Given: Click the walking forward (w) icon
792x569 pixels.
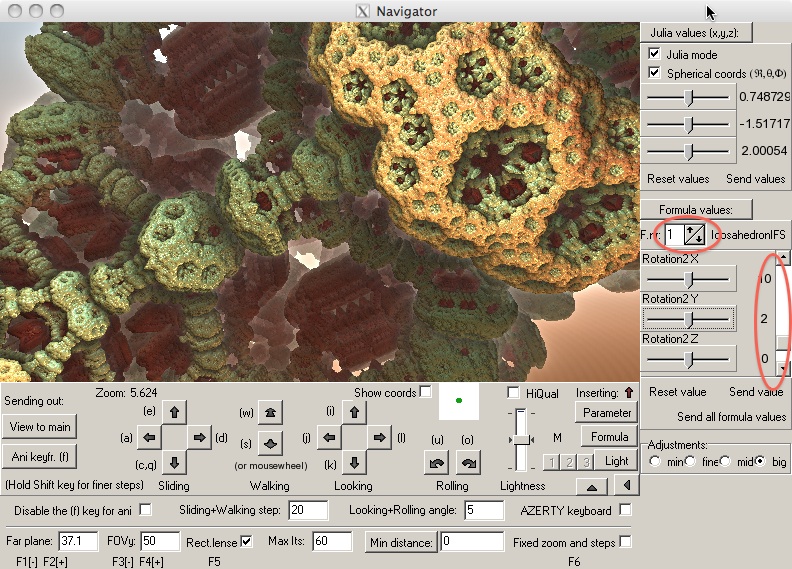Looking at the screenshot, I should (270, 412).
